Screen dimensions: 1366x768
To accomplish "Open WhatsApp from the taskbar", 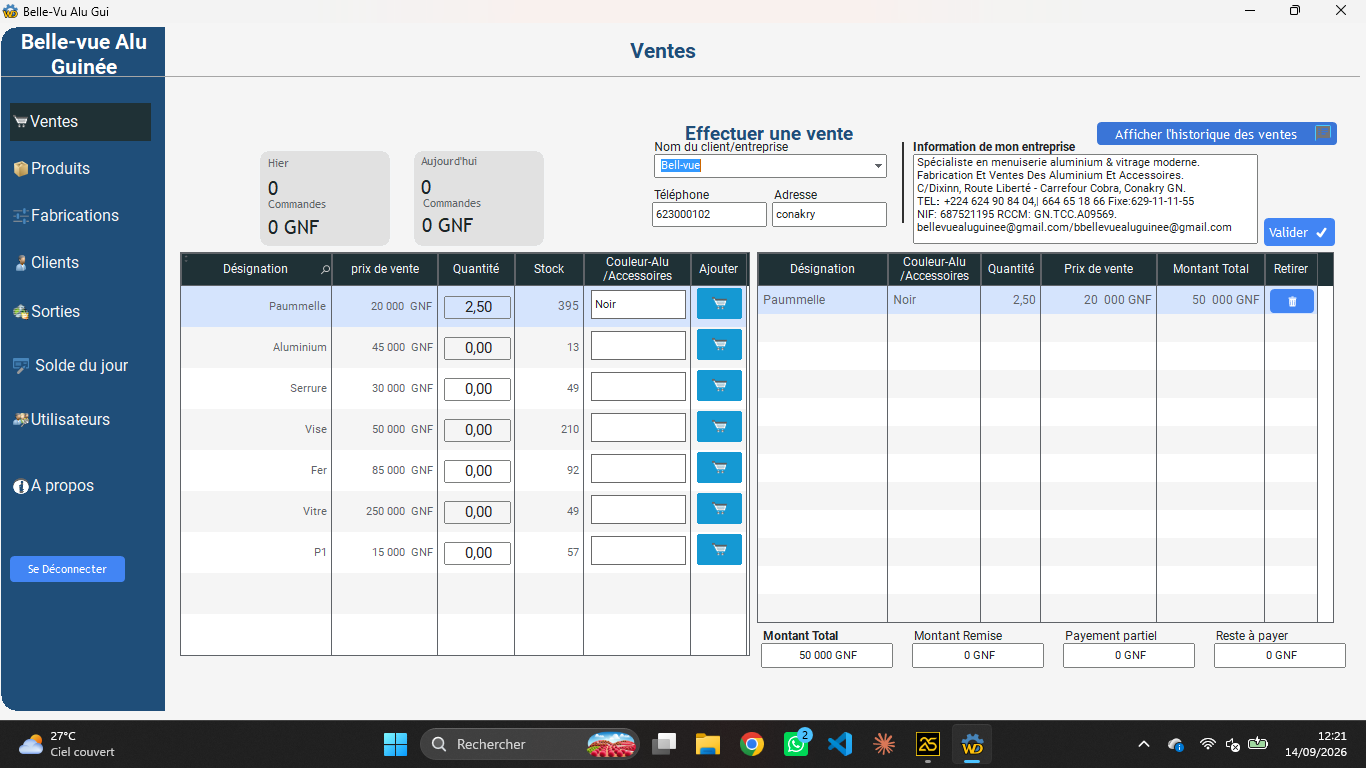I will click(797, 744).
